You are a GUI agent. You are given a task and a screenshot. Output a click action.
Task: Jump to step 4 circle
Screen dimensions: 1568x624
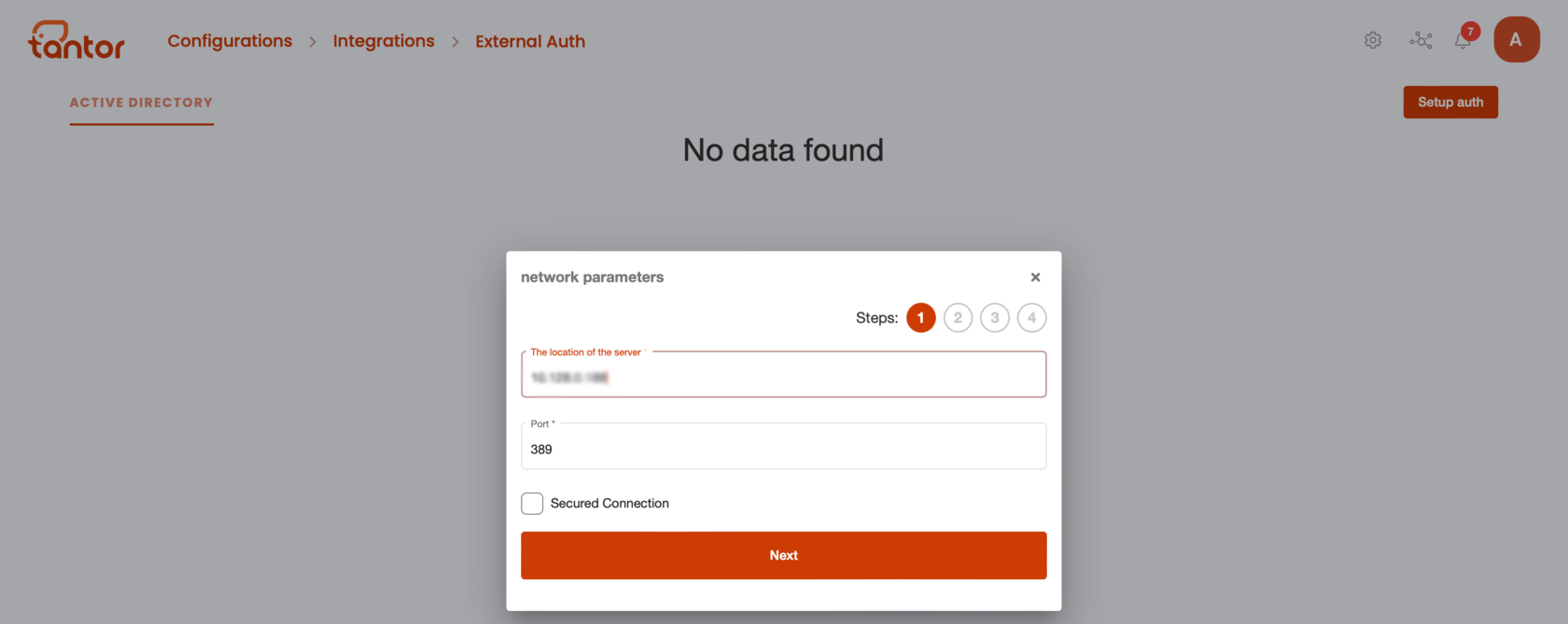point(1031,318)
